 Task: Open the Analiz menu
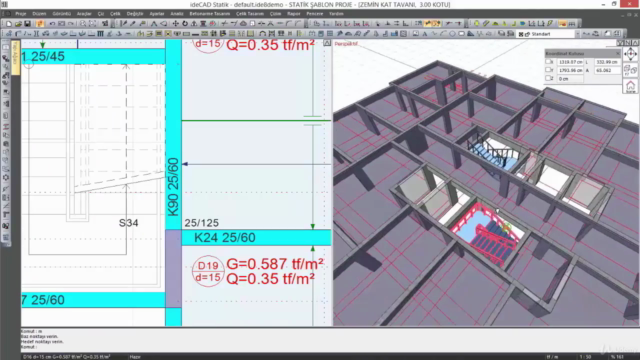177,13
